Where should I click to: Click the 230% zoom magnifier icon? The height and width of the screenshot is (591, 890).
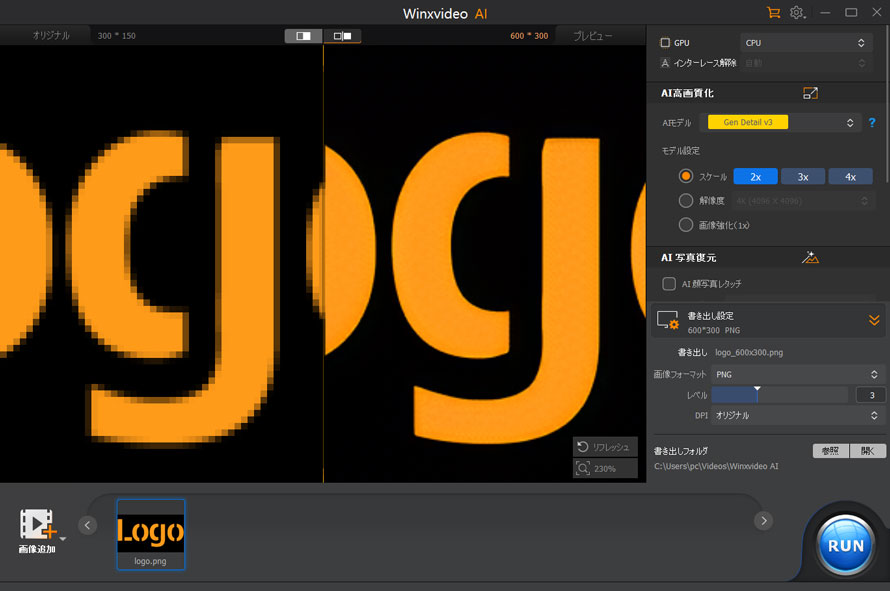(x=583, y=468)
